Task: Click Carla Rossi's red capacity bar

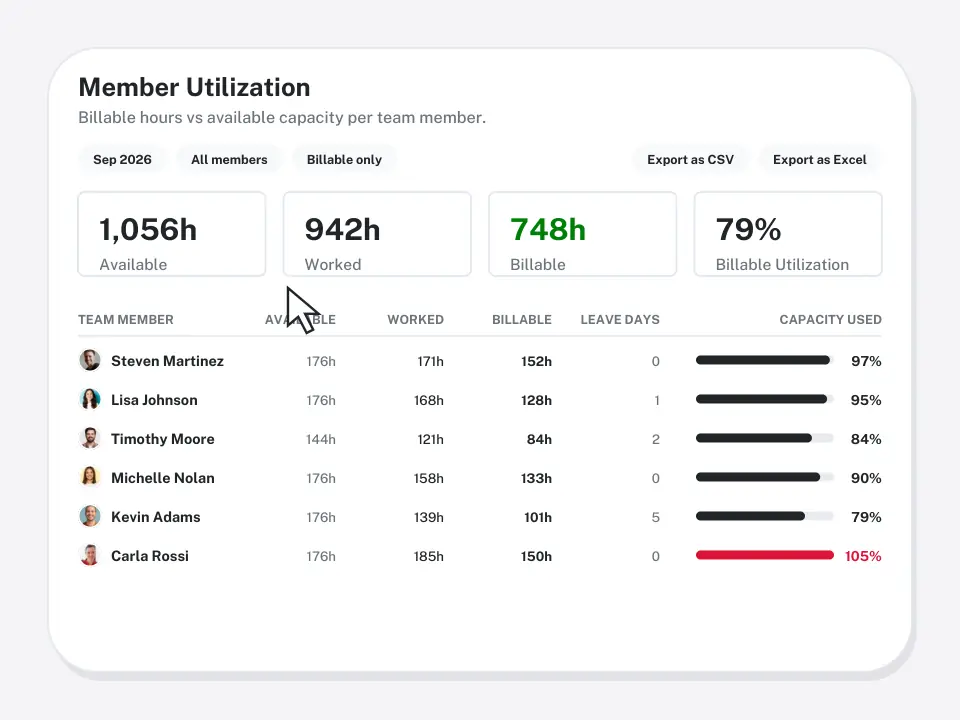Action: (765, 555)
